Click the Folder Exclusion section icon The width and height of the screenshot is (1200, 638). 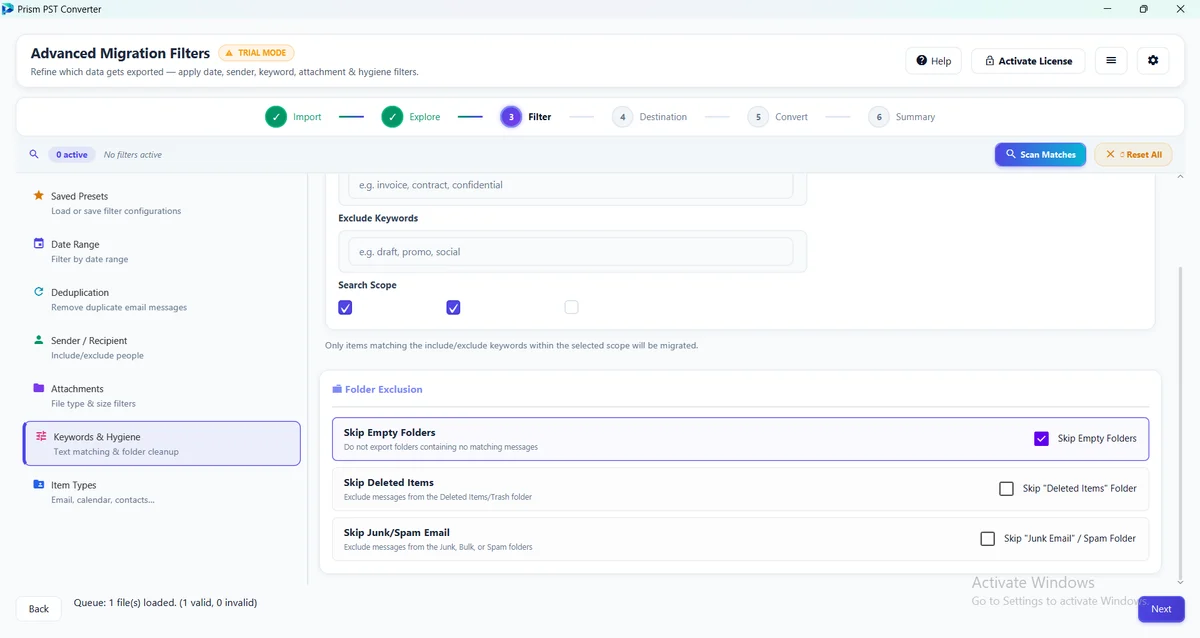[337, 389]
